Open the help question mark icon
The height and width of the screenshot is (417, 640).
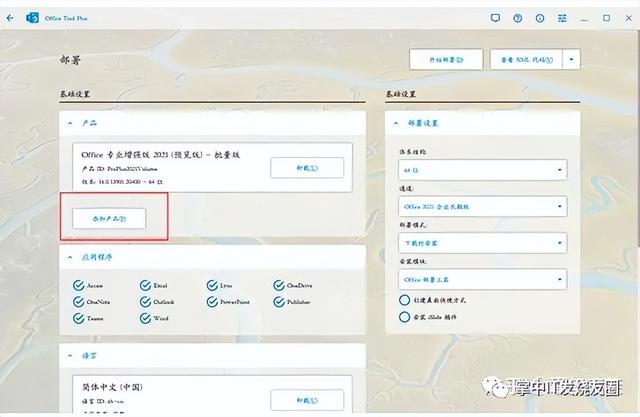click(x=517, y=18)
